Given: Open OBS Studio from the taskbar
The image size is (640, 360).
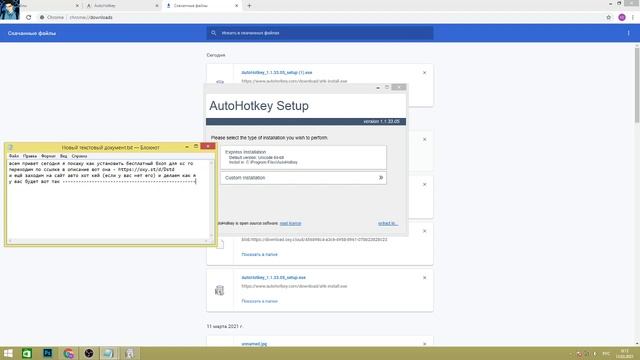Looking at the screenshot, I should [89, 353].
